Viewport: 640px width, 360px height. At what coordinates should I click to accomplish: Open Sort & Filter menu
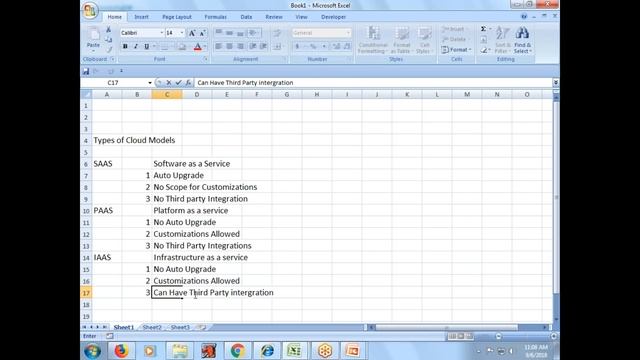pyautogui.click(x=502, y=40)
